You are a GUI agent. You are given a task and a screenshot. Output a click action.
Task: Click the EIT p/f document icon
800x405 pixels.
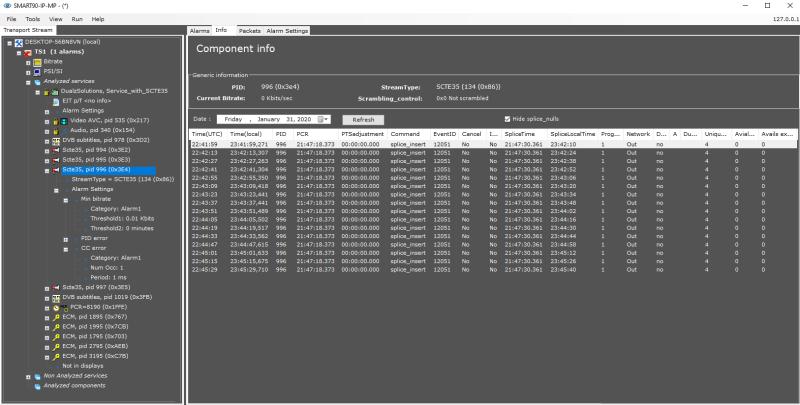tap(57, 102)
